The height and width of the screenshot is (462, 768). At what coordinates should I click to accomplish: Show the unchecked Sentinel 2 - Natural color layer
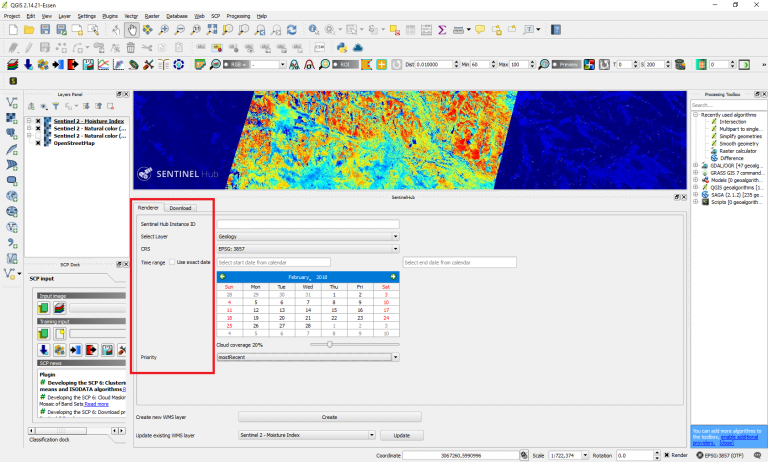coord(38,136)
